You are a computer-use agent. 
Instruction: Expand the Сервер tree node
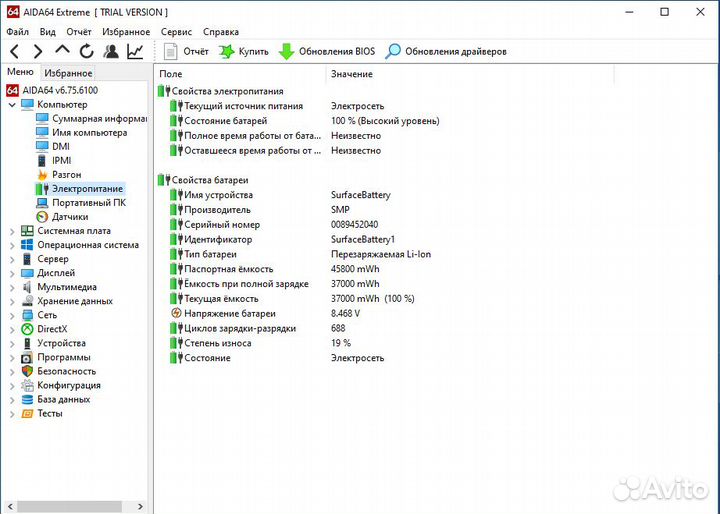click(12, 259)
